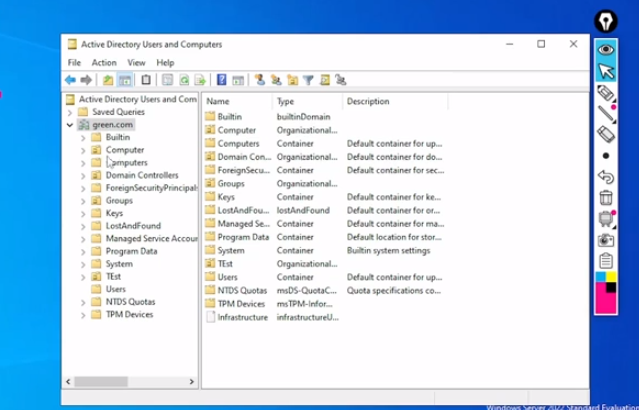The width and height of the screenshot is (639, 410).
Task: Click the Find objects toolbar icon
Action: tap(324, 79)
